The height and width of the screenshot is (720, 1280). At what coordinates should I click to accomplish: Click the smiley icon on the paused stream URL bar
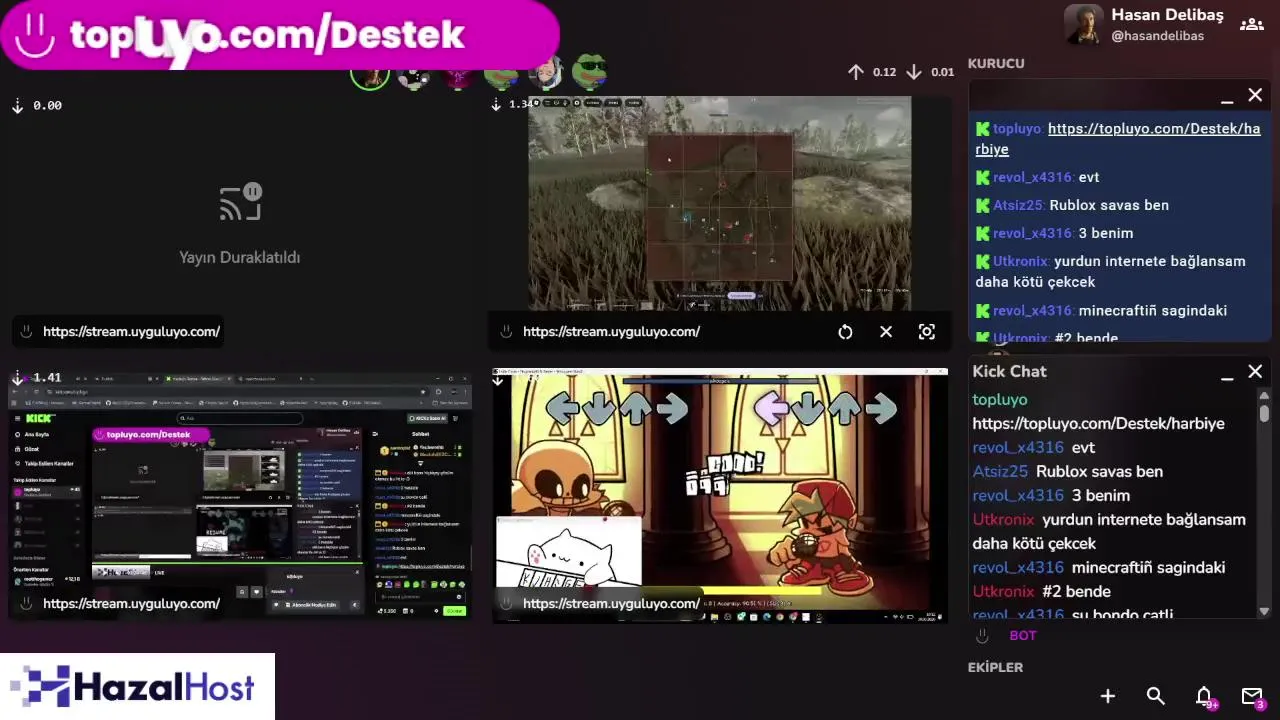[27, 332]
